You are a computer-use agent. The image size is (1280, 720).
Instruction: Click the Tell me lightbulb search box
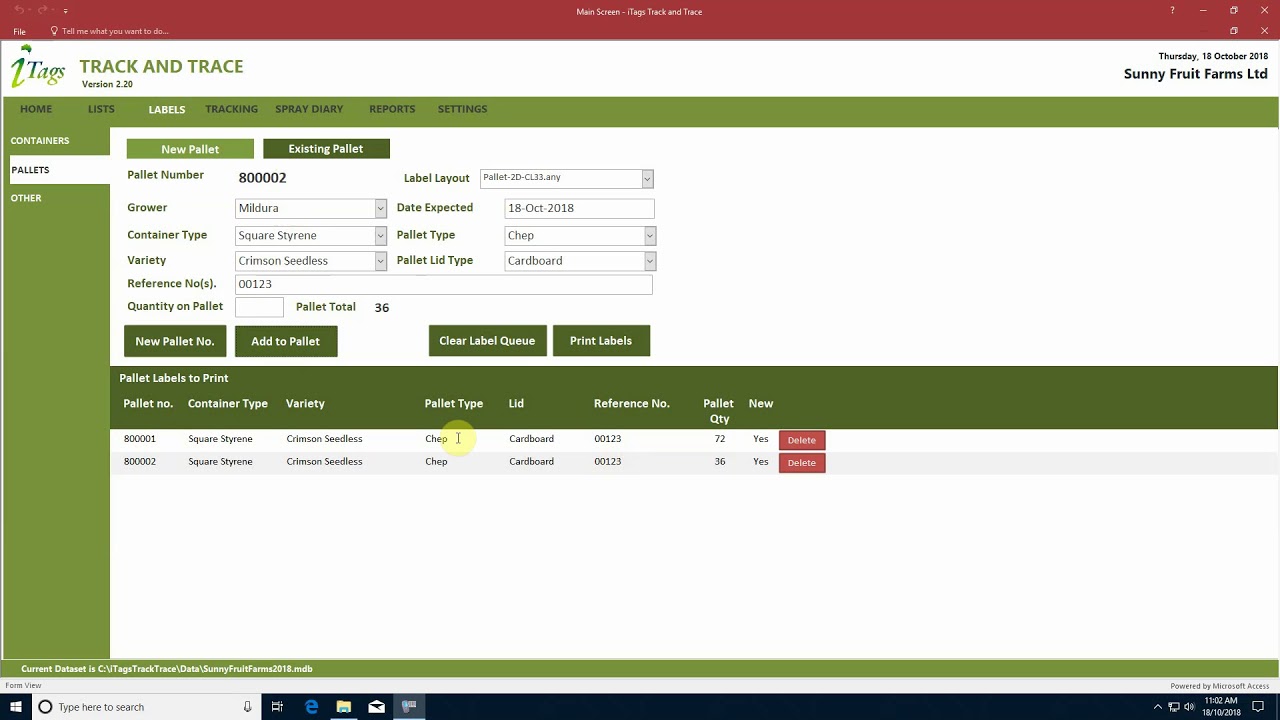110,31
